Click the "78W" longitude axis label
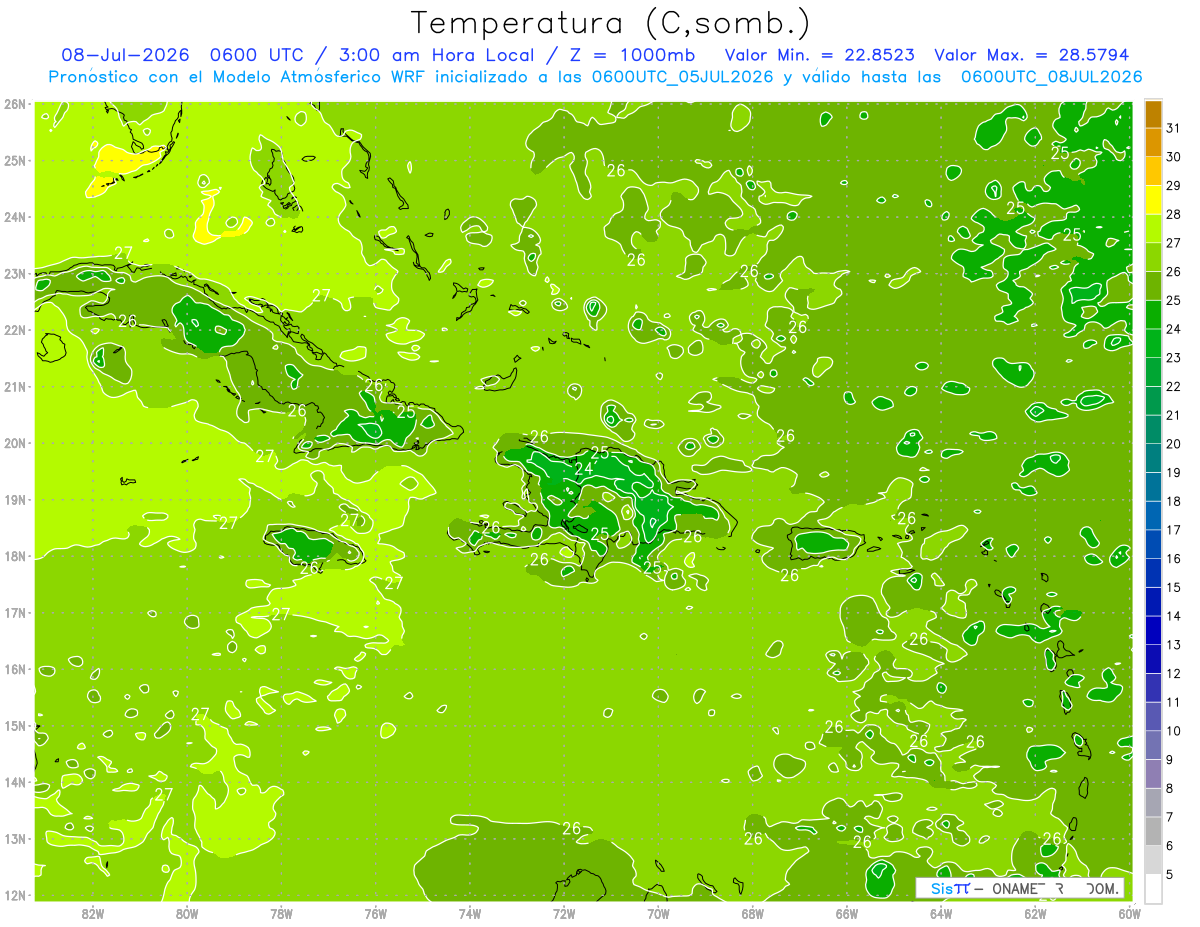Screen dimensions: 1200x927 pos(281,913)
